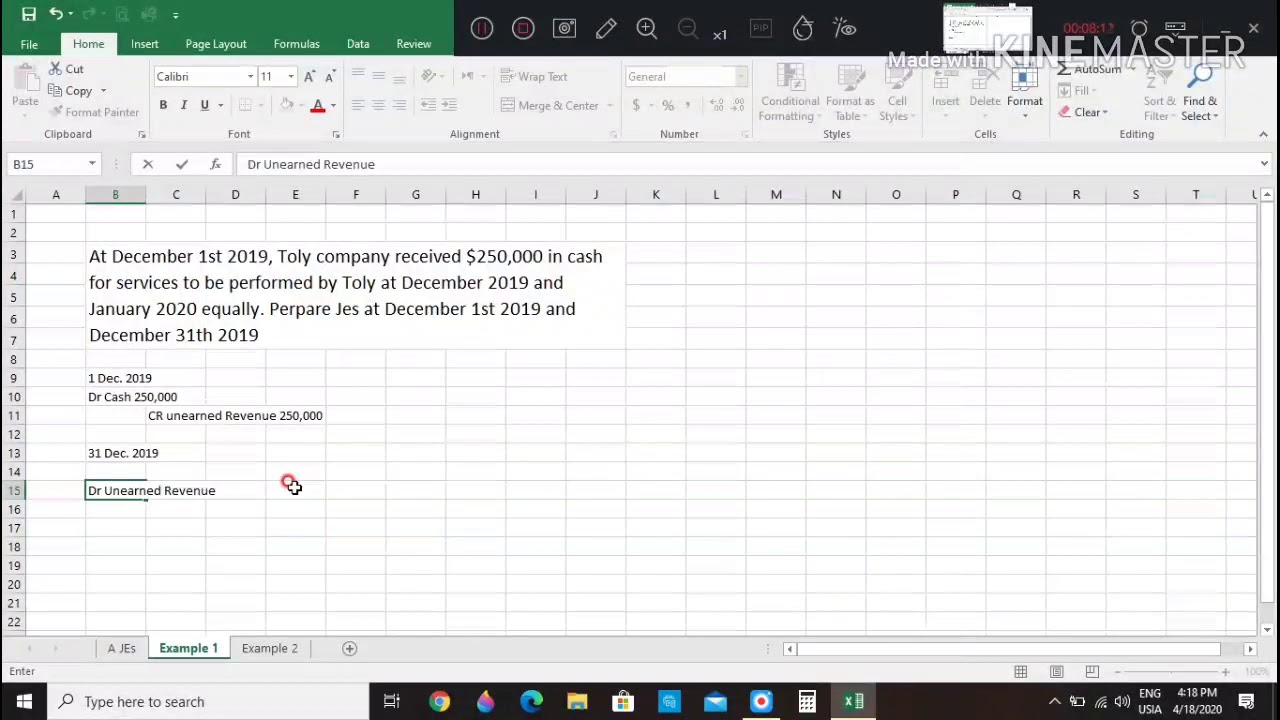Increase font size with the larger A
The image size is (1280, 720).
(x=309, y=77)
